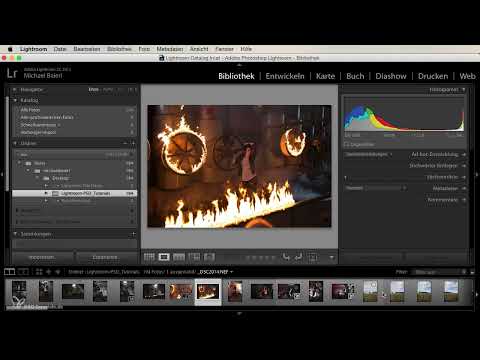Select the Lightroom-PSD_Tutorials folder
The image size is (480, 360).
(74, 193)
